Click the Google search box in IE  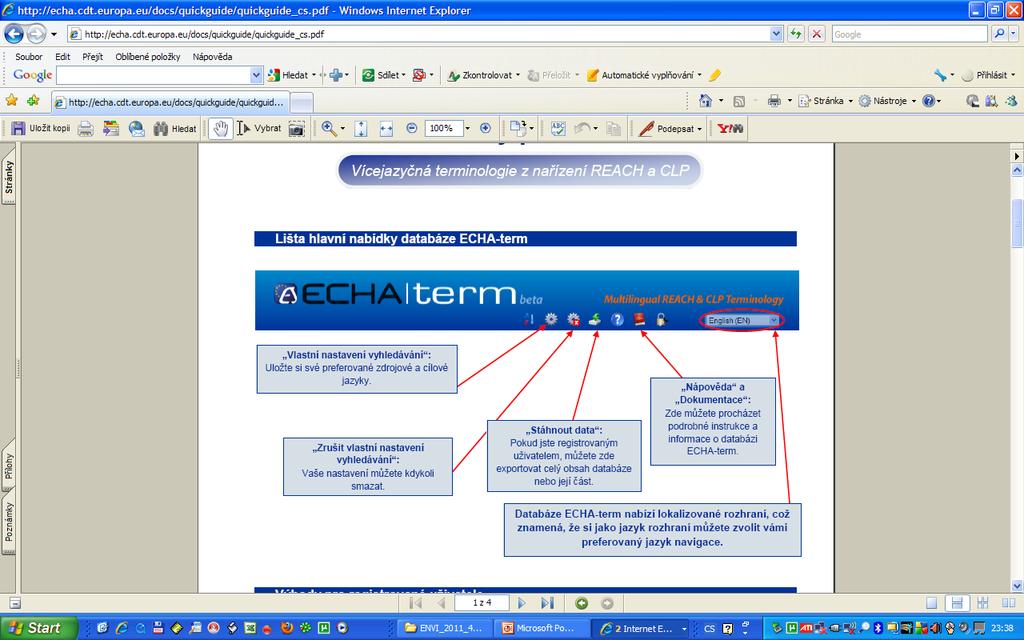pos(909,34)
